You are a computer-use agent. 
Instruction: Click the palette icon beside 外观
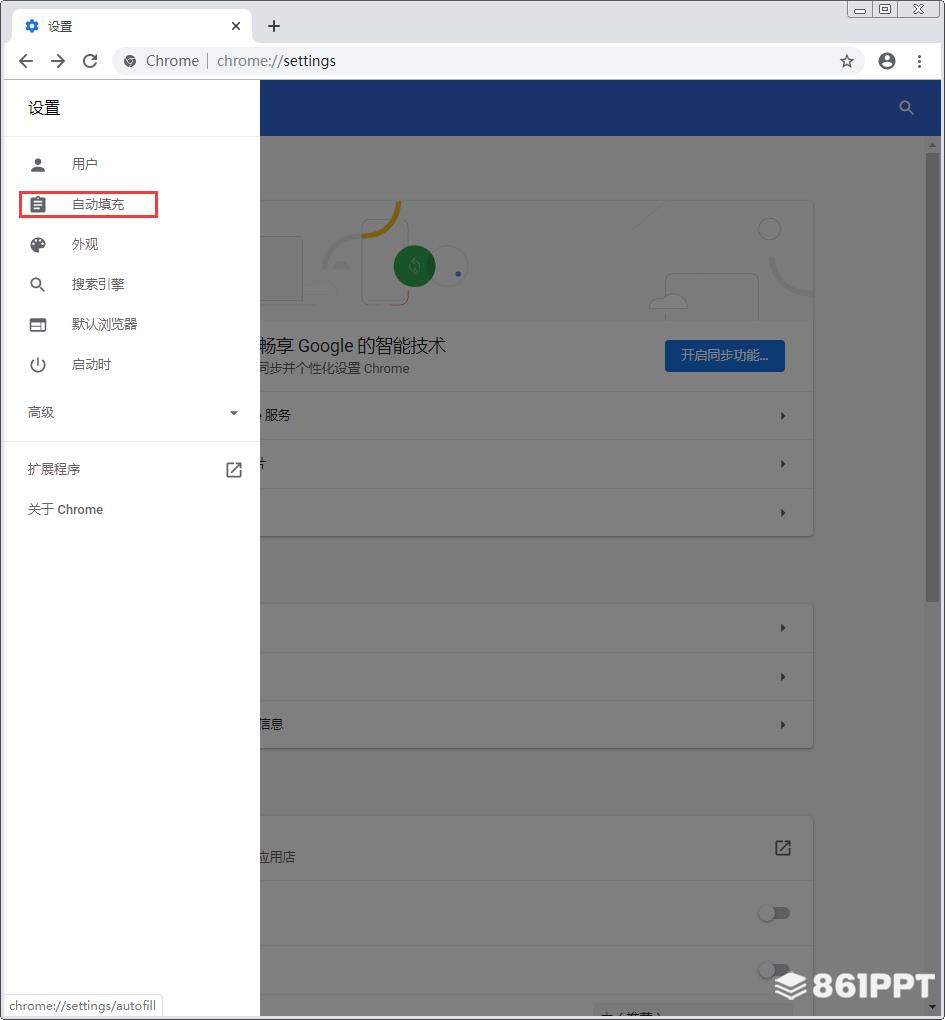[38, 245]
